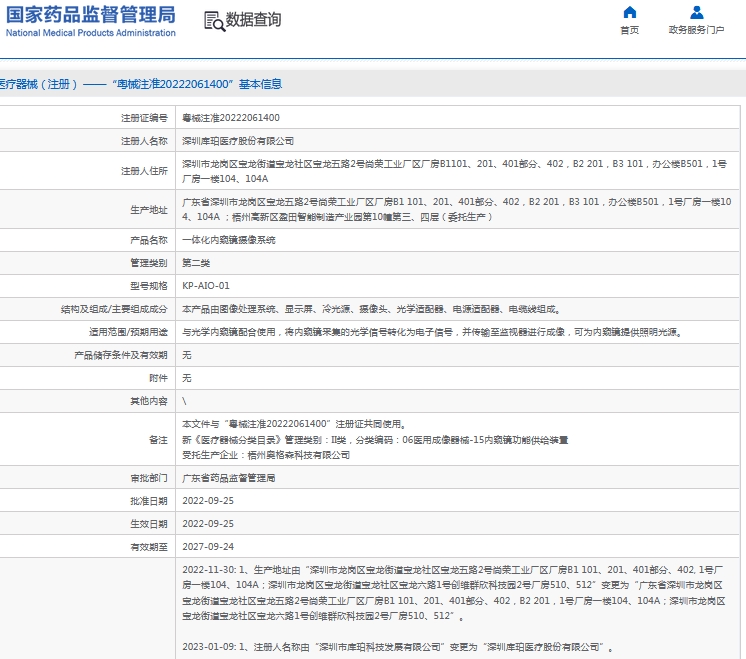This screenshot has width=746, height=659.
Task: Open the 国家药品监督管理局 logo
Action: click(x=90, y=21)
